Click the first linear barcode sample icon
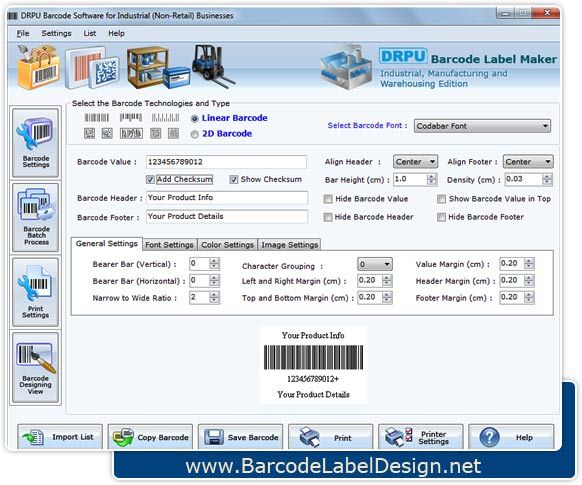582x485 pixels. pyautogui.click(x=97, y=118)
